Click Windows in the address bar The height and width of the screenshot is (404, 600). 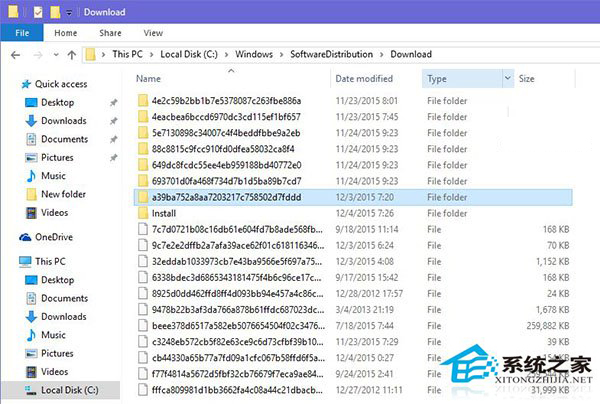point(254,54)
